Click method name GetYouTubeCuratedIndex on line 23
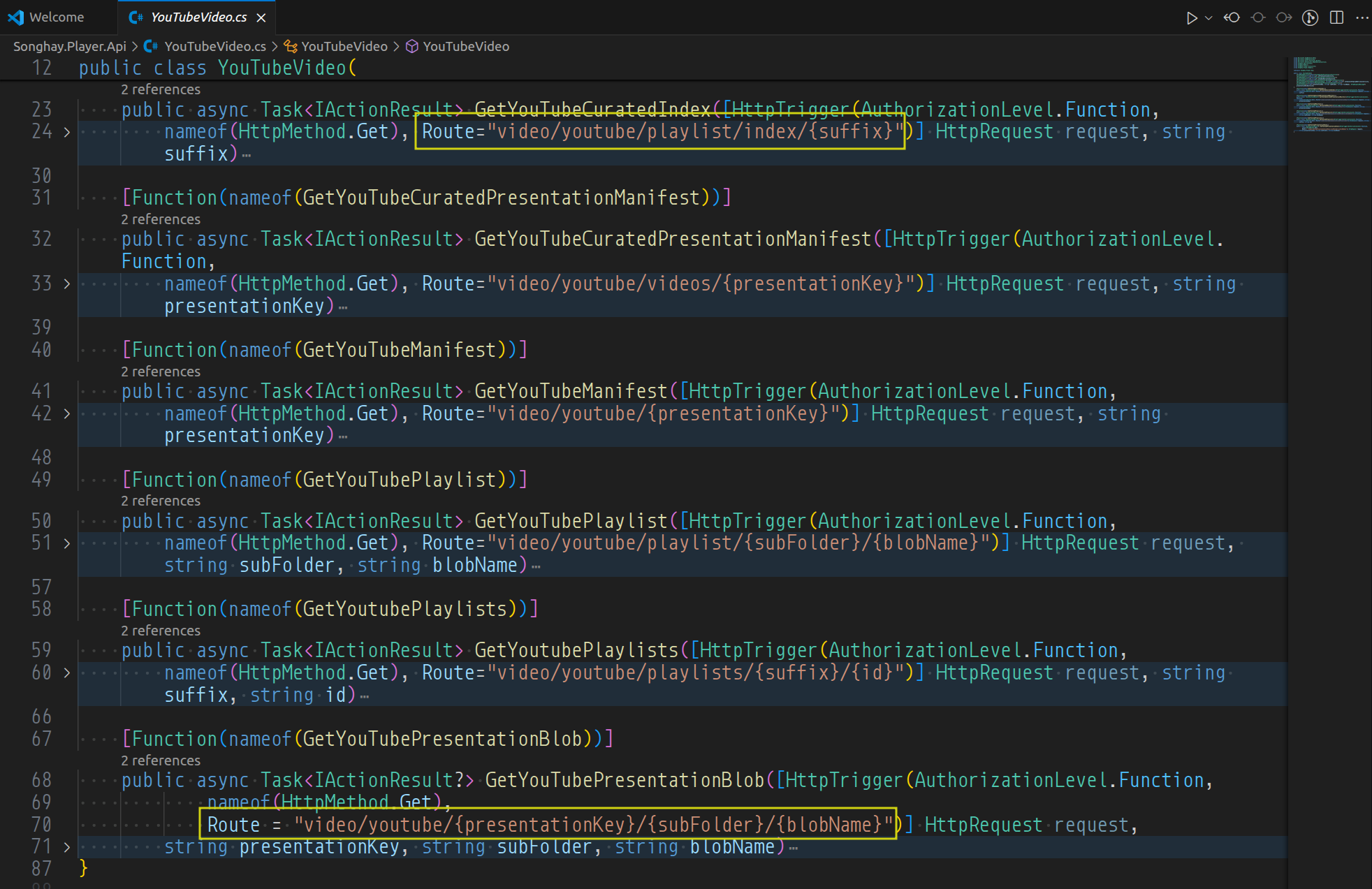 [592, 110]
